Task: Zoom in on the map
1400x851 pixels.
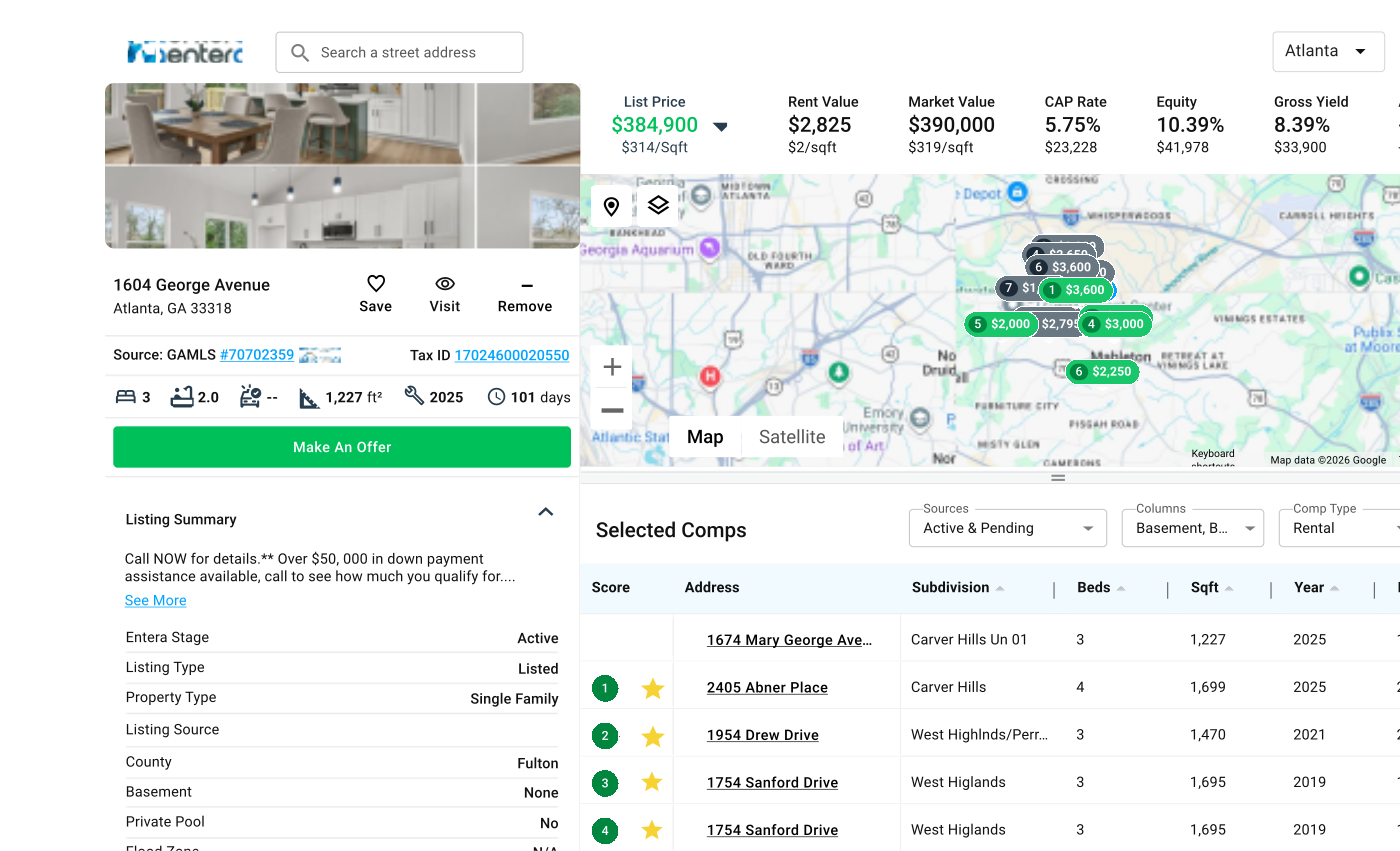Action: [612, 367]
